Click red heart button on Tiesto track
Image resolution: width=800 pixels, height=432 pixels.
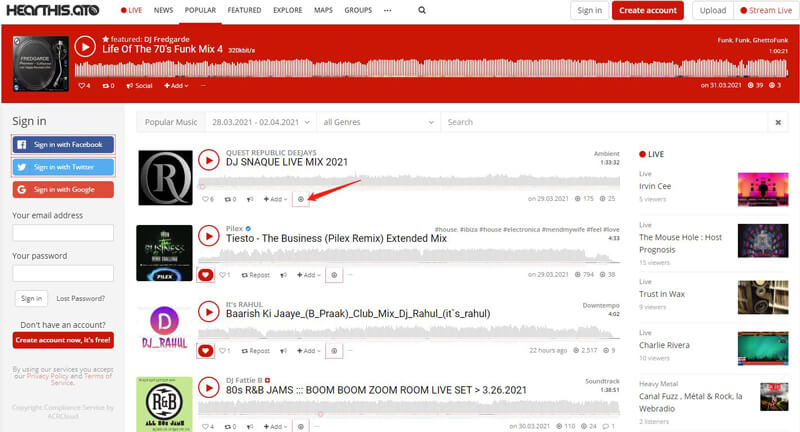(206, 275)
